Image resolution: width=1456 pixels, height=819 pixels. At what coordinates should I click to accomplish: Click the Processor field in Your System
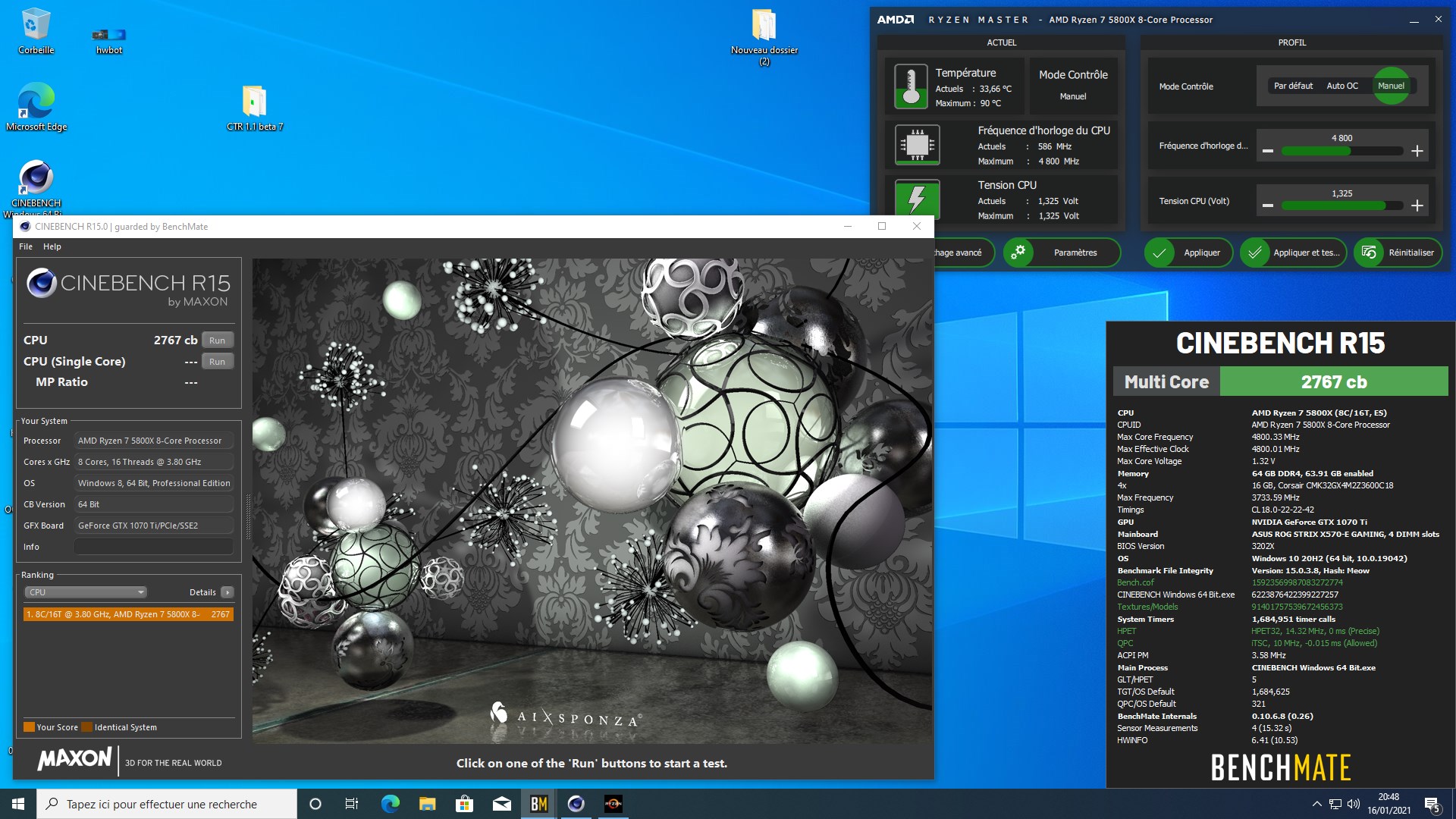[x=154, y=441]
